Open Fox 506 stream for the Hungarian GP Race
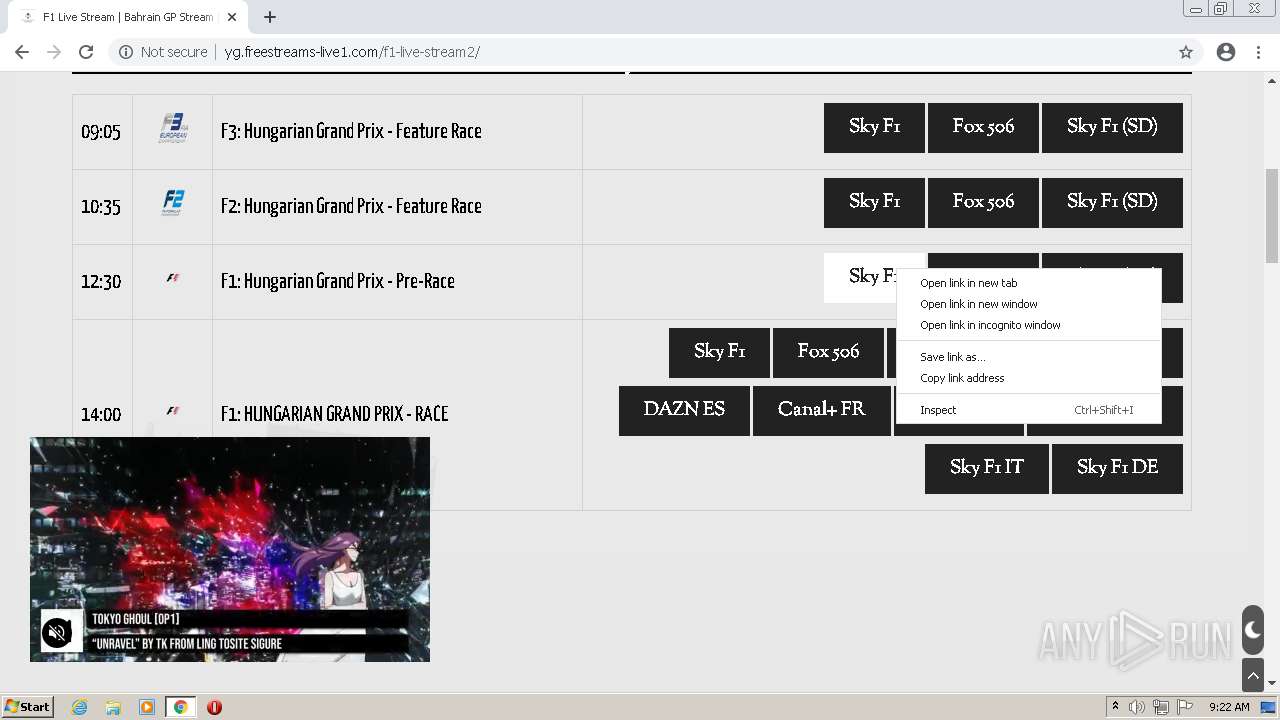 click(828, 353)
